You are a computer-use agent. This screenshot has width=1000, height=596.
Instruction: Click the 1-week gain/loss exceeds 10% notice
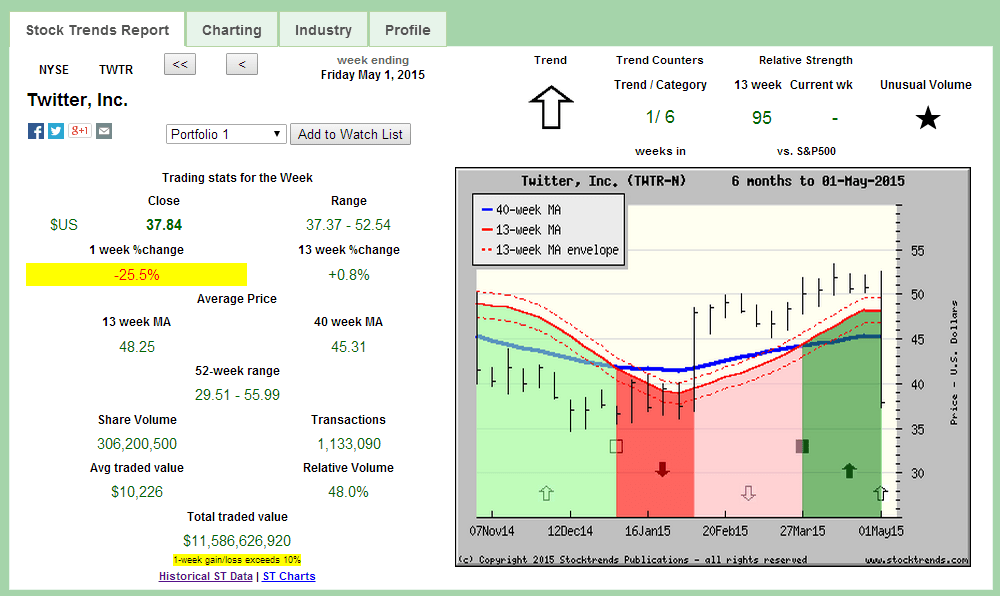click(x=237, y=560)
